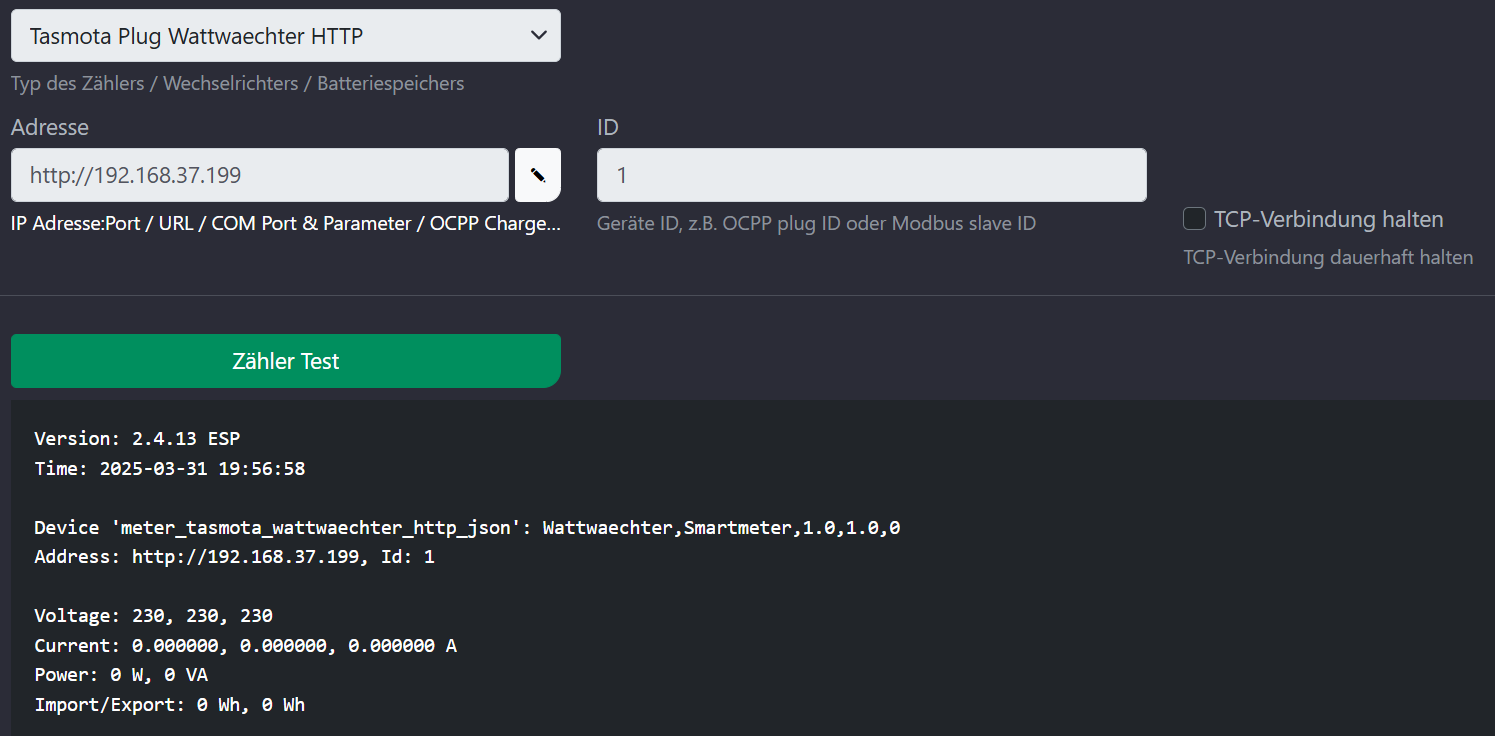Focus the ID field containing 1
This screenshot has width=1495, height=736.
pyautogui.click(x=872, y=175)
